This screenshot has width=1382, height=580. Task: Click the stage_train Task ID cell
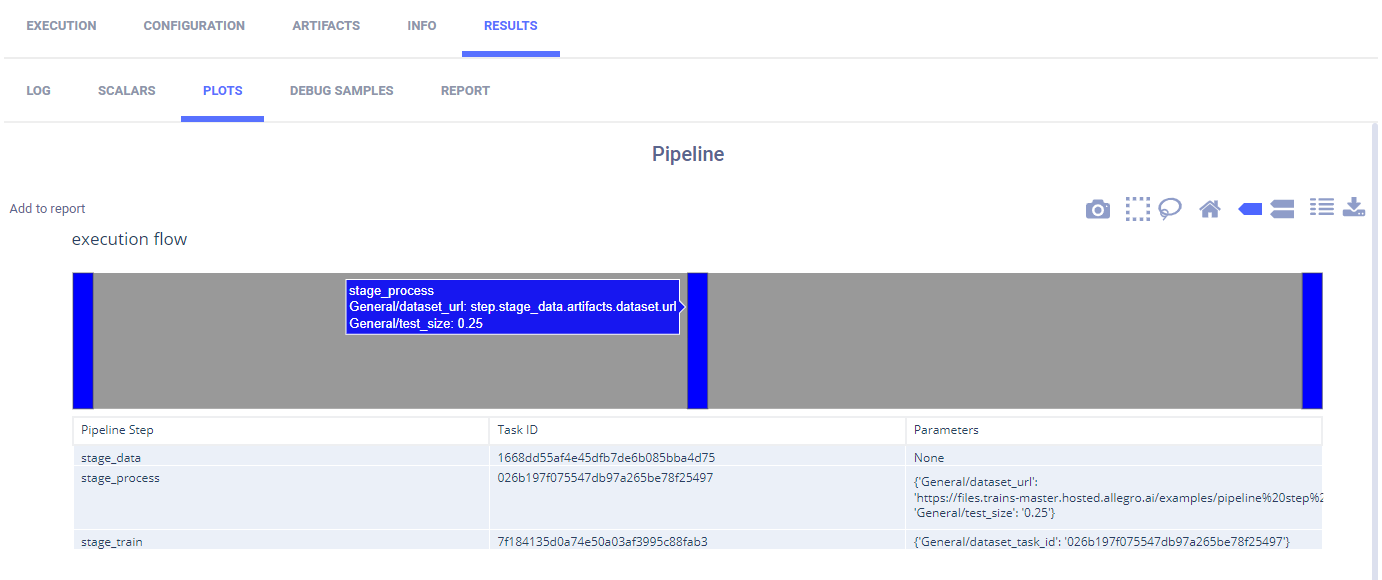pyautogui.click(x=610, y=542)
